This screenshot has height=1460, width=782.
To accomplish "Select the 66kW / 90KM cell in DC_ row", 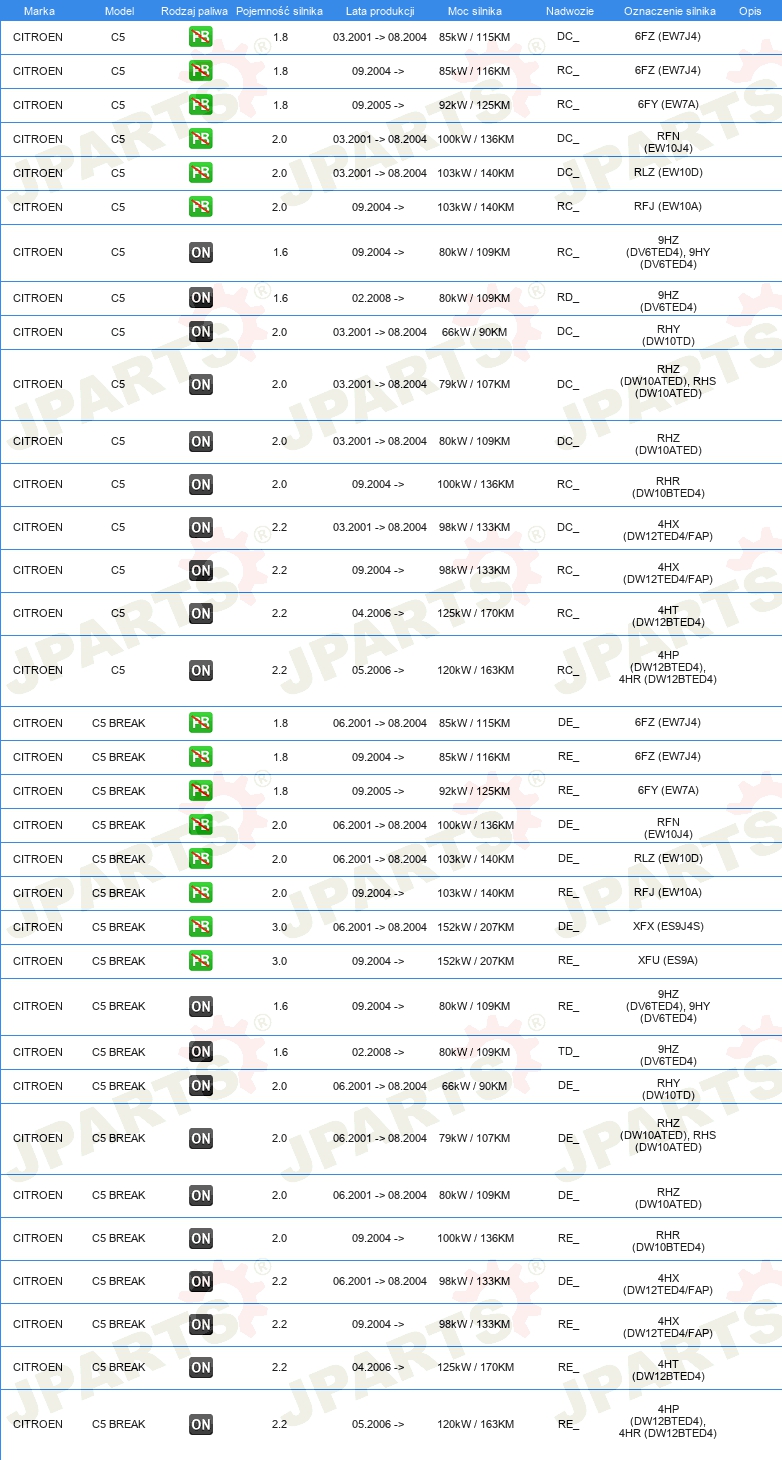I will (475, 332).
